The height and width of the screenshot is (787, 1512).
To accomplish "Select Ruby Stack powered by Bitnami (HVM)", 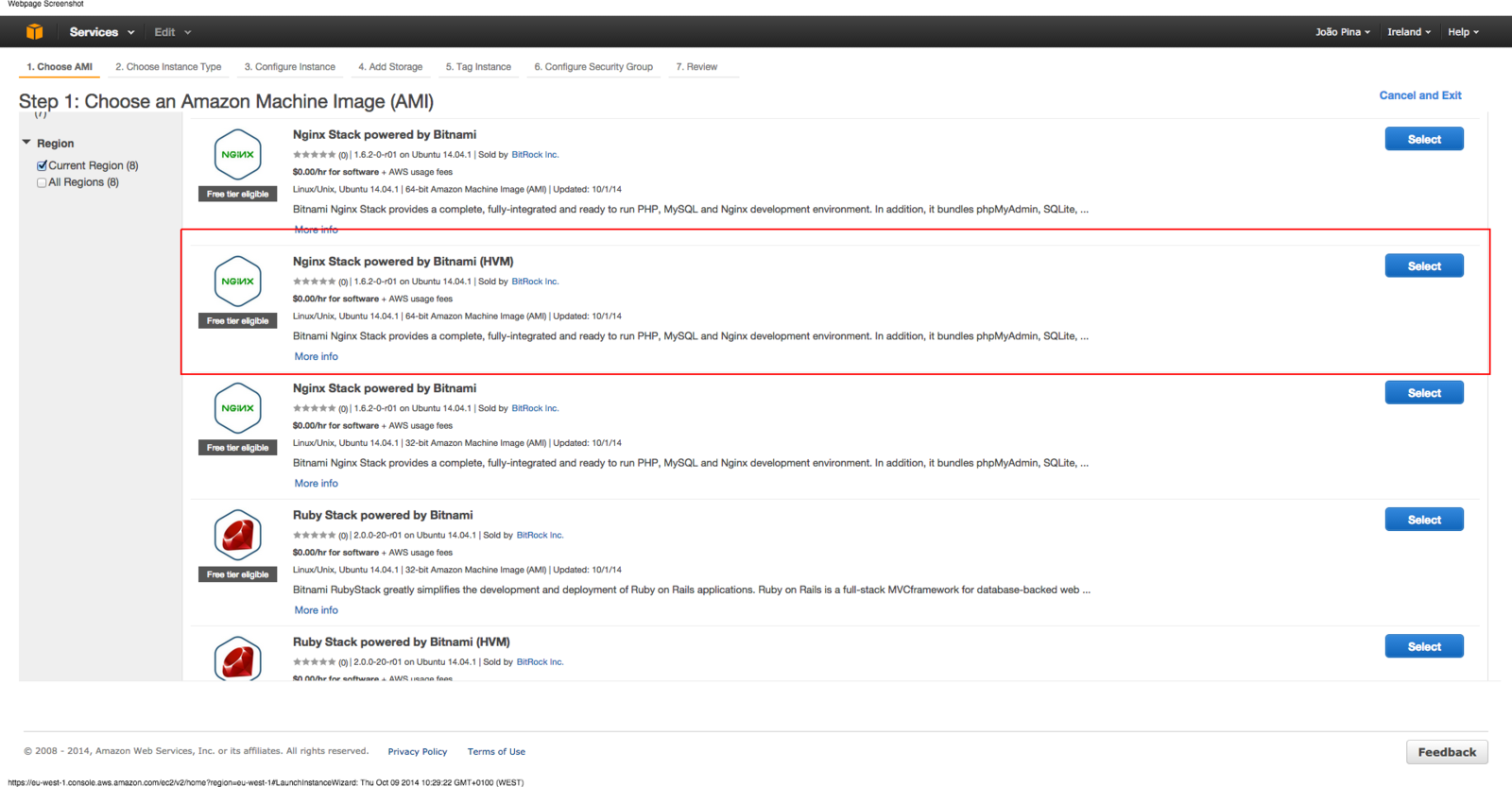I will [x=1424, y=646].
